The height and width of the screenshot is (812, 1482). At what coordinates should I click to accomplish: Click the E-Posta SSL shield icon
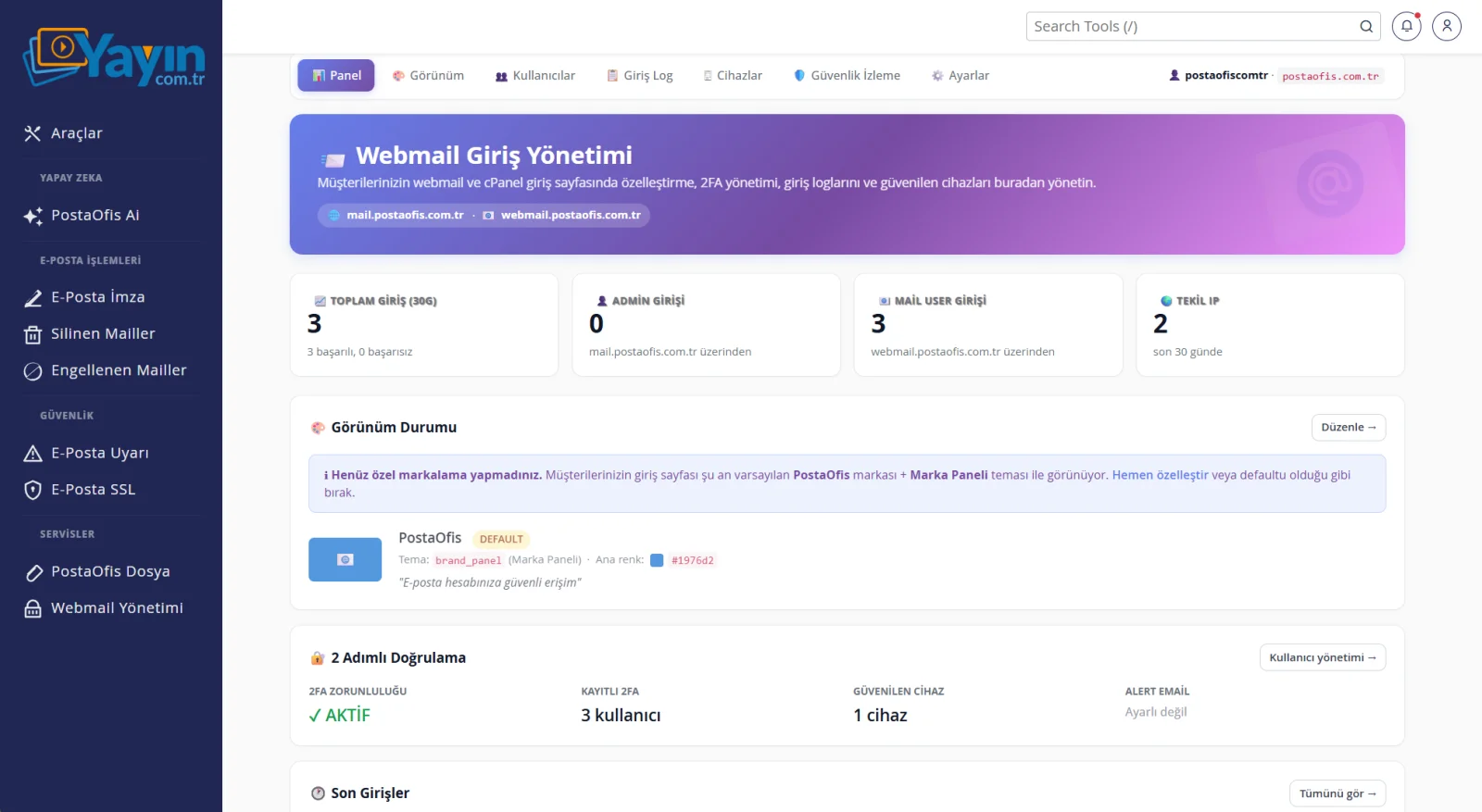[33, 490]
